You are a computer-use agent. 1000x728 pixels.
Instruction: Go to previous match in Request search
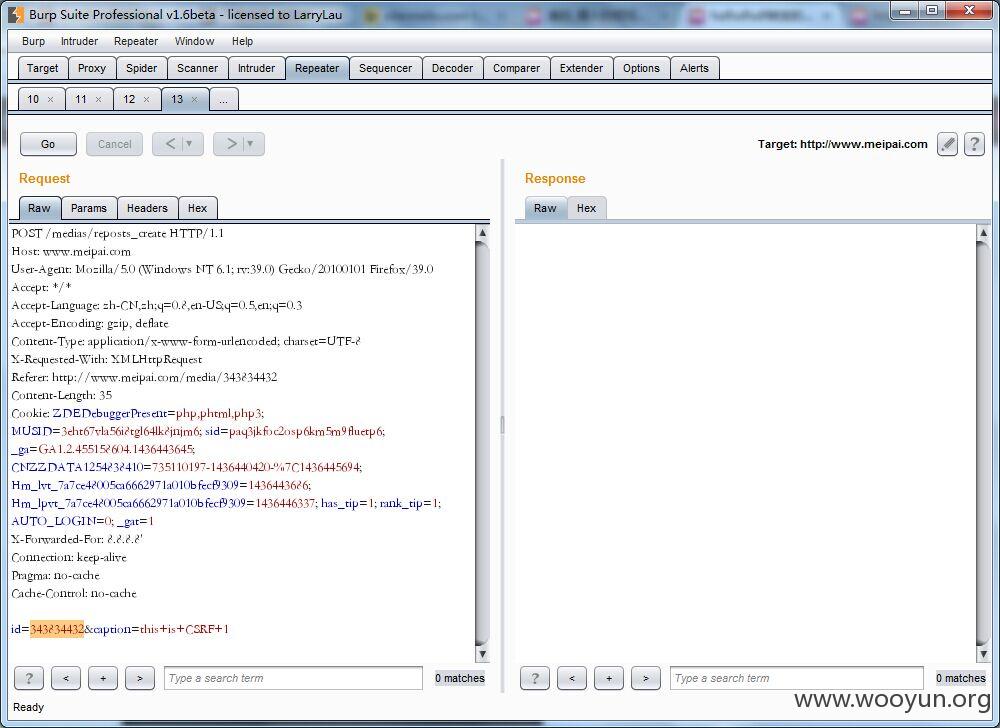click(66, 678)
